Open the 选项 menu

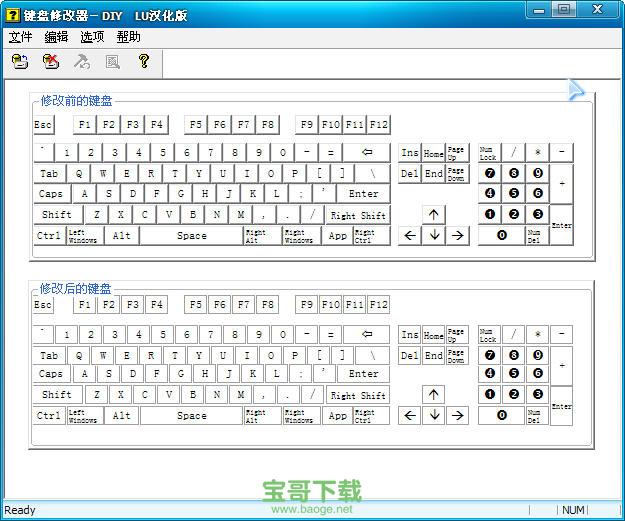92,37
